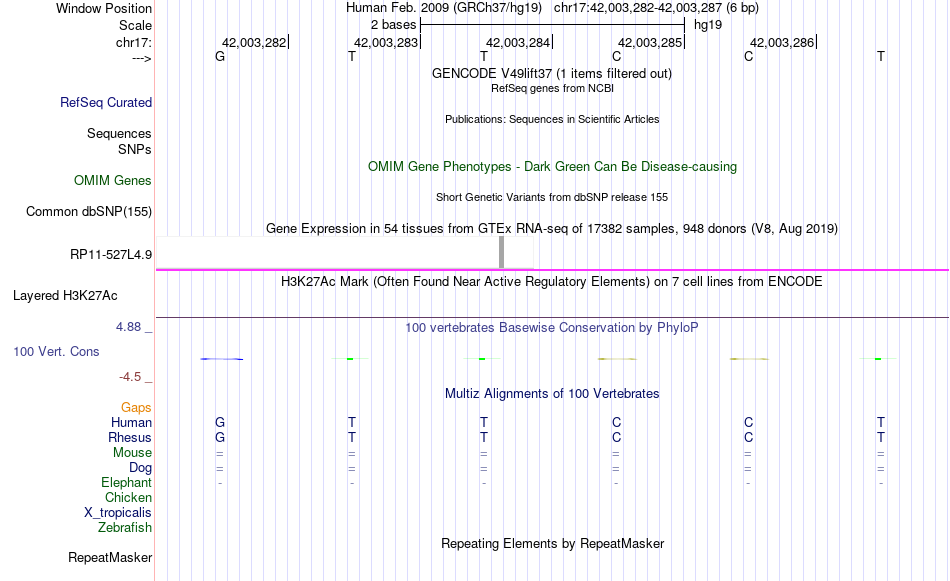Image resolution: width=950 pixels, height=581 pixels.
Task: Open the Layered H3K27Ac track label
Action: click(65, 296)
